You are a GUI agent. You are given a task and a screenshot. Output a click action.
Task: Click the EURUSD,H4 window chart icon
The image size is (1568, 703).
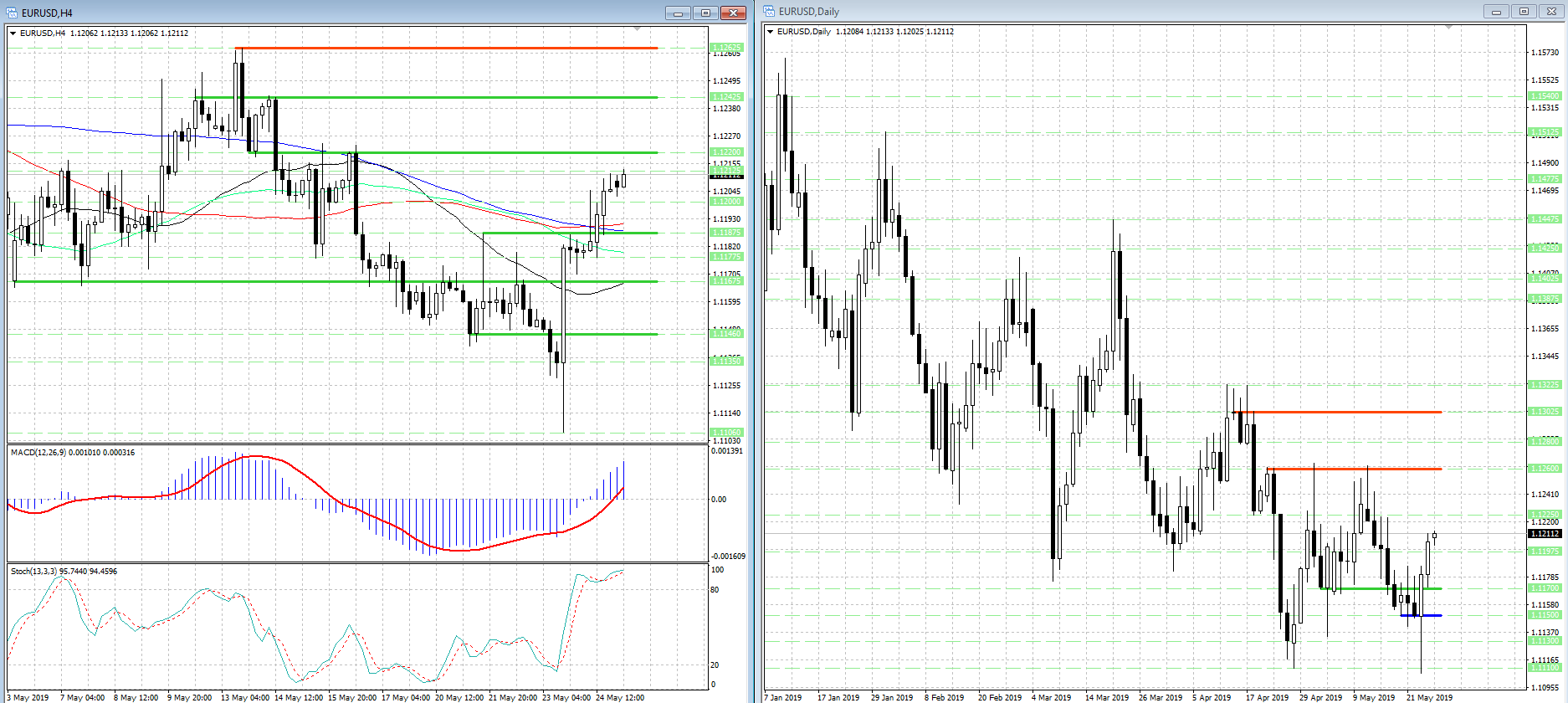pyautogui.click(x=12, y=13)
